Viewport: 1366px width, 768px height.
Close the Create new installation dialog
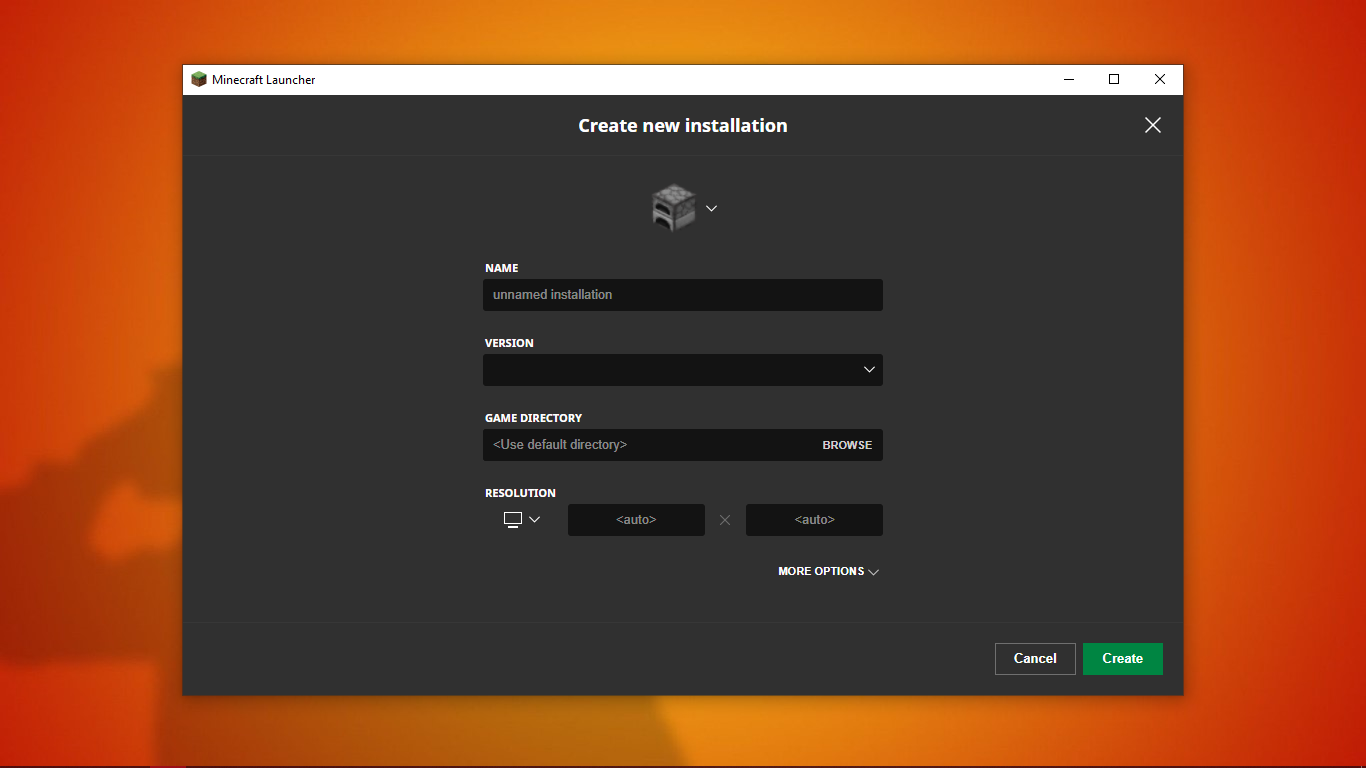(1152, 125)
